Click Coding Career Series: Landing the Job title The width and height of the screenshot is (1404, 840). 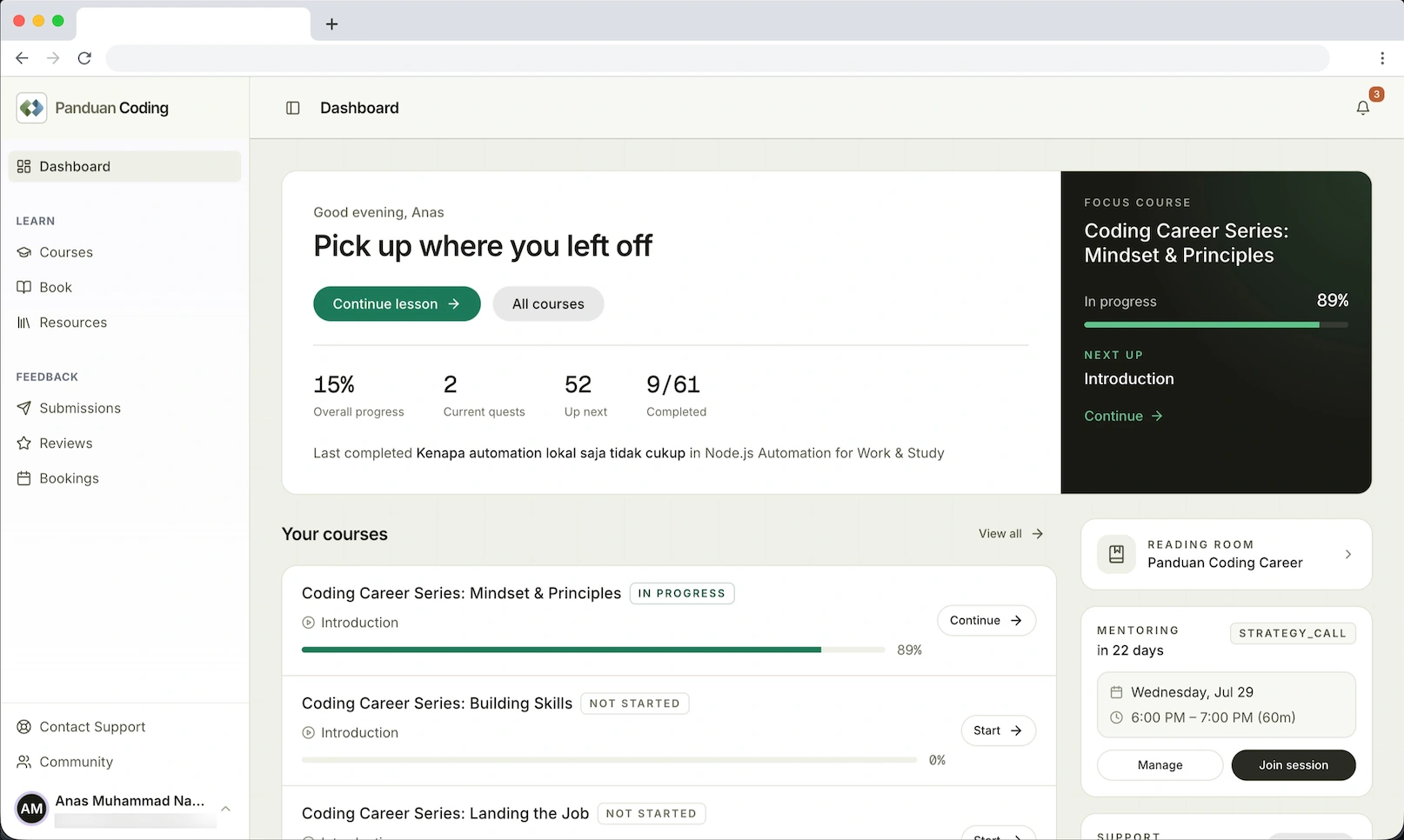(445, 814)
